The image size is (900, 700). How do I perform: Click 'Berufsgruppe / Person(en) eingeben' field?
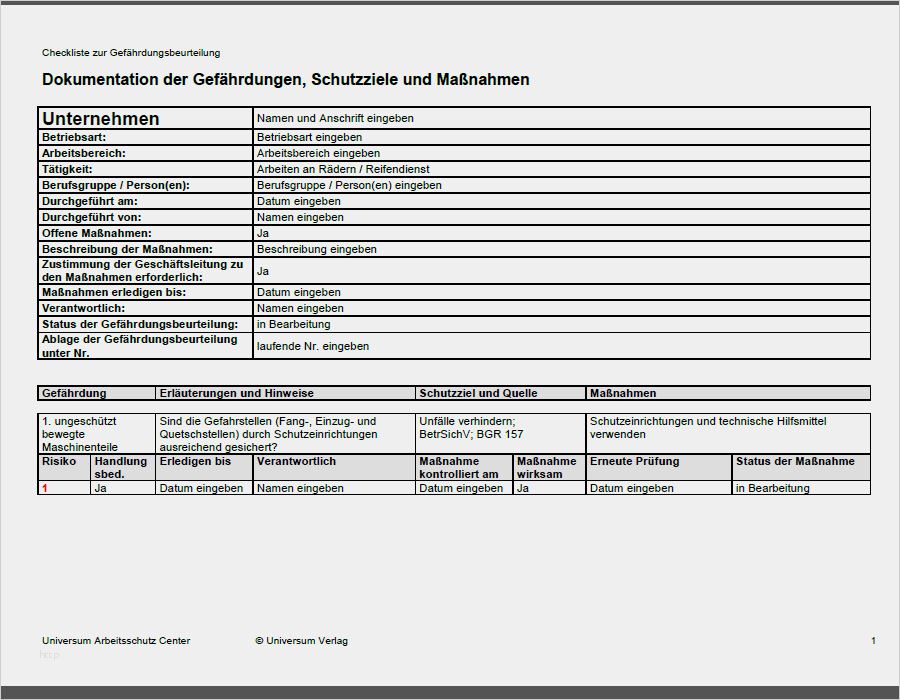561,185
